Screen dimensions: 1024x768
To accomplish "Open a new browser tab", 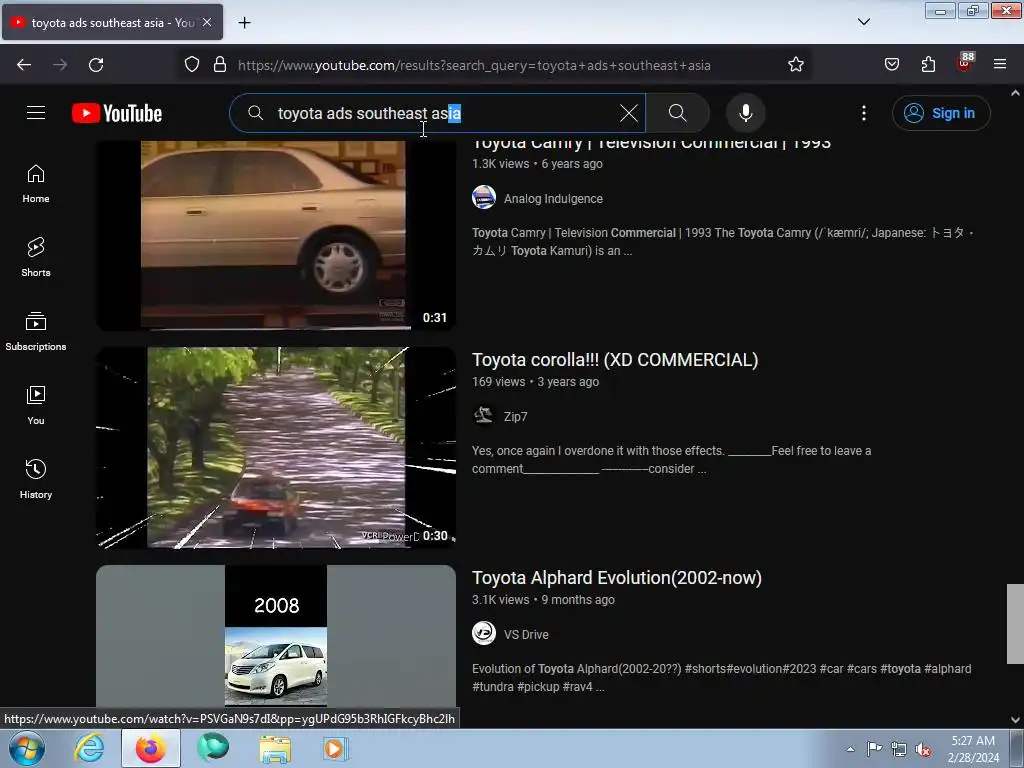I will 244,23.
